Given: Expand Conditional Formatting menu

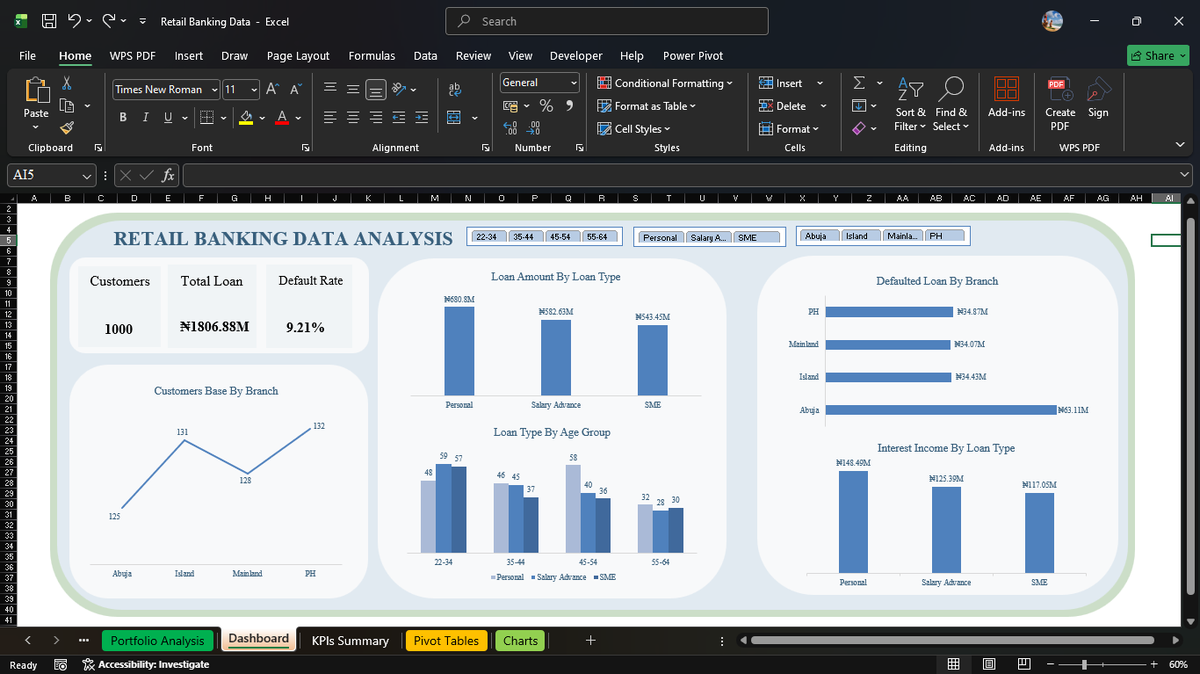Looking at the screenshot, I should click(x=665, y=83).
